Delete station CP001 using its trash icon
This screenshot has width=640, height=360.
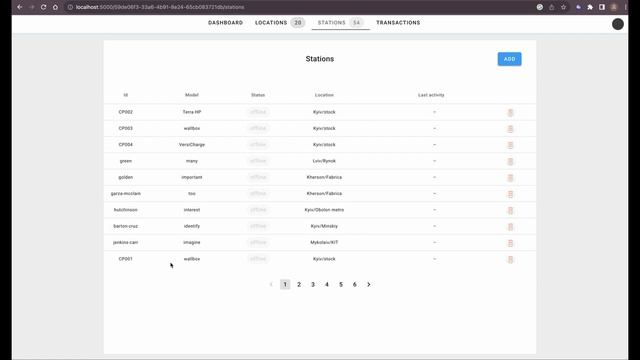tap(510, 260)
